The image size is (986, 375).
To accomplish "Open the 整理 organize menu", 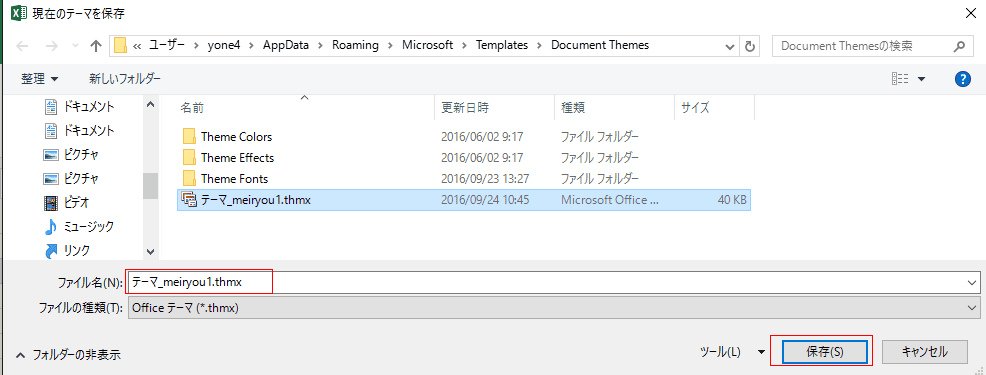I will coord(40,79).
